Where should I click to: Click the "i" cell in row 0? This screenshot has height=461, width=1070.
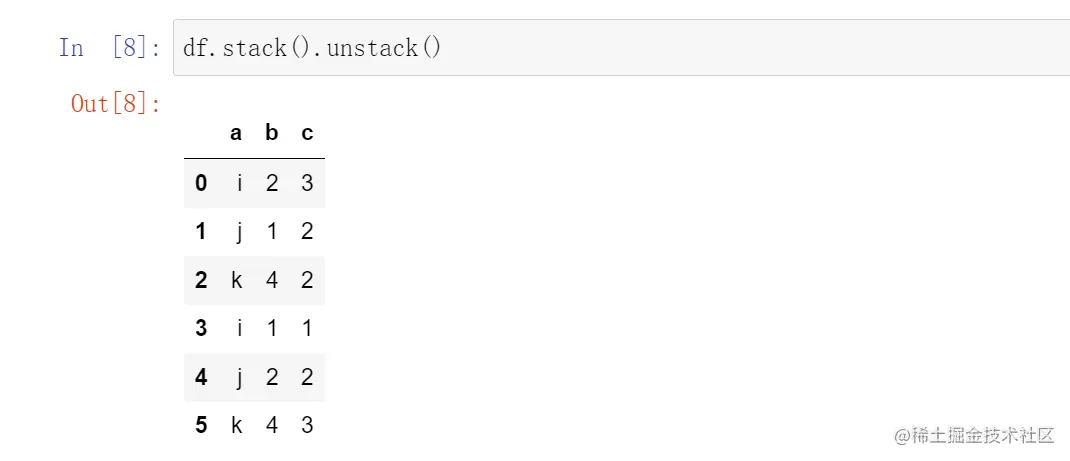tap(239, 183)
